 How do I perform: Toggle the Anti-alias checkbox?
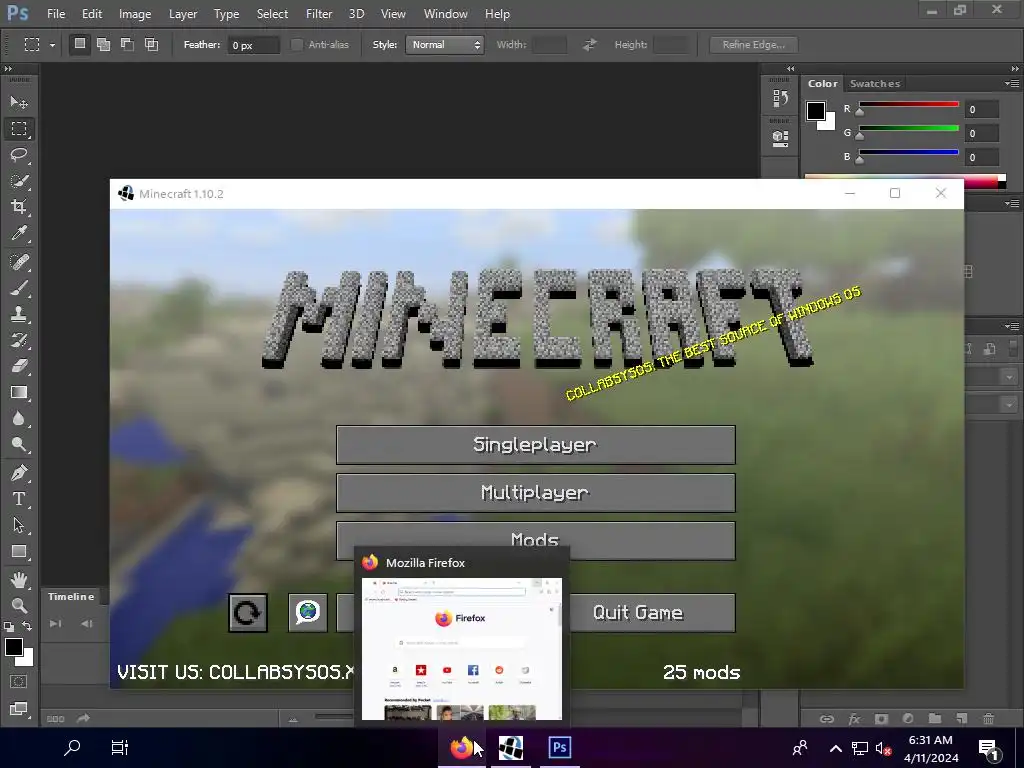[x=297, y=44]
